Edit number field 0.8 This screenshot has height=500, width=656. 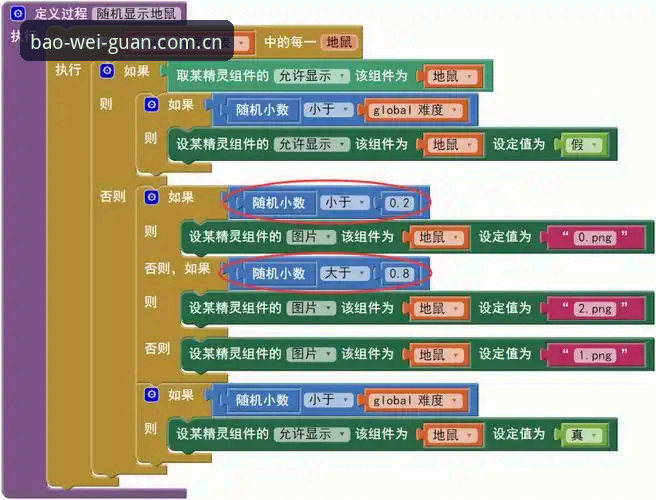click(x=399, y=274)
